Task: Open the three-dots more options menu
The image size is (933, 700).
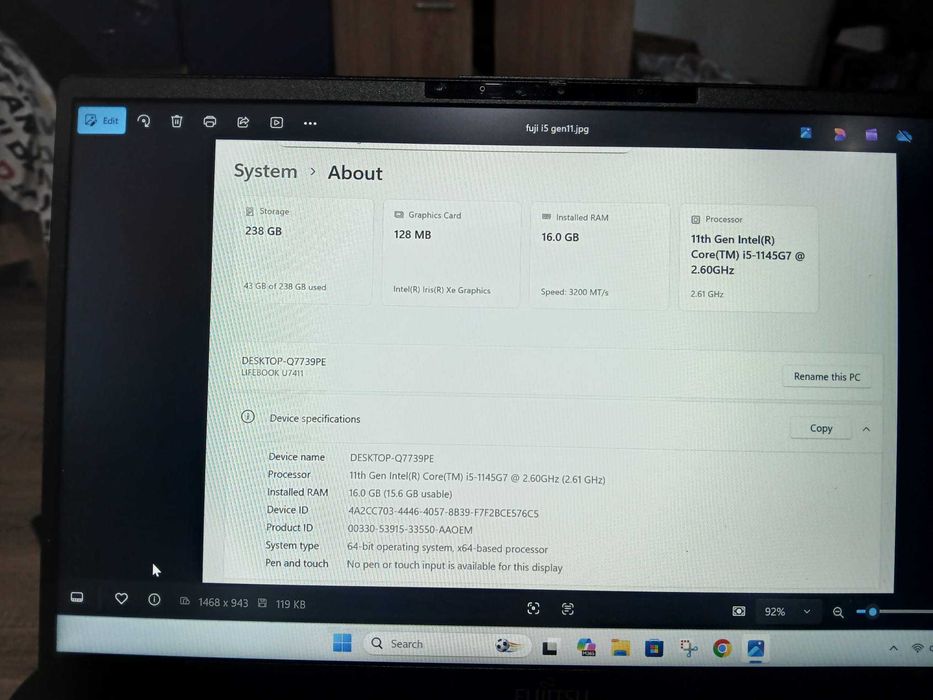Action: 310,123
